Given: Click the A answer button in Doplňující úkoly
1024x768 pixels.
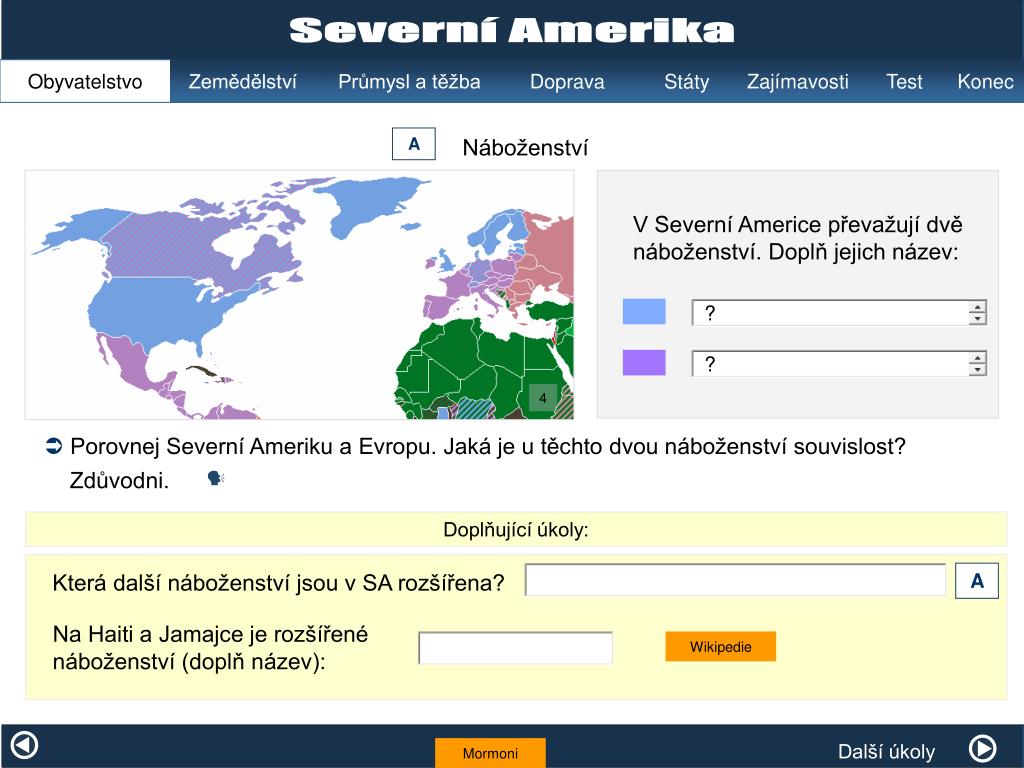Looking at the screenshot, I should (976, 581).
